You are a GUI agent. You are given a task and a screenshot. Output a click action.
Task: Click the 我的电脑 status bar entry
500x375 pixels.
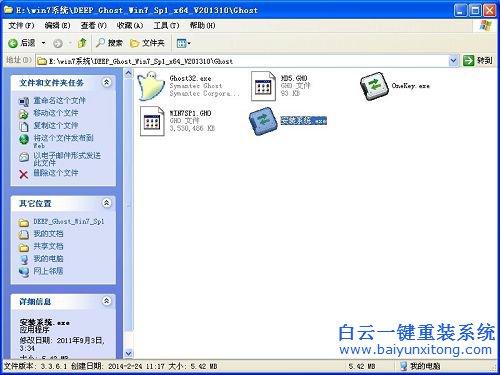421,366
